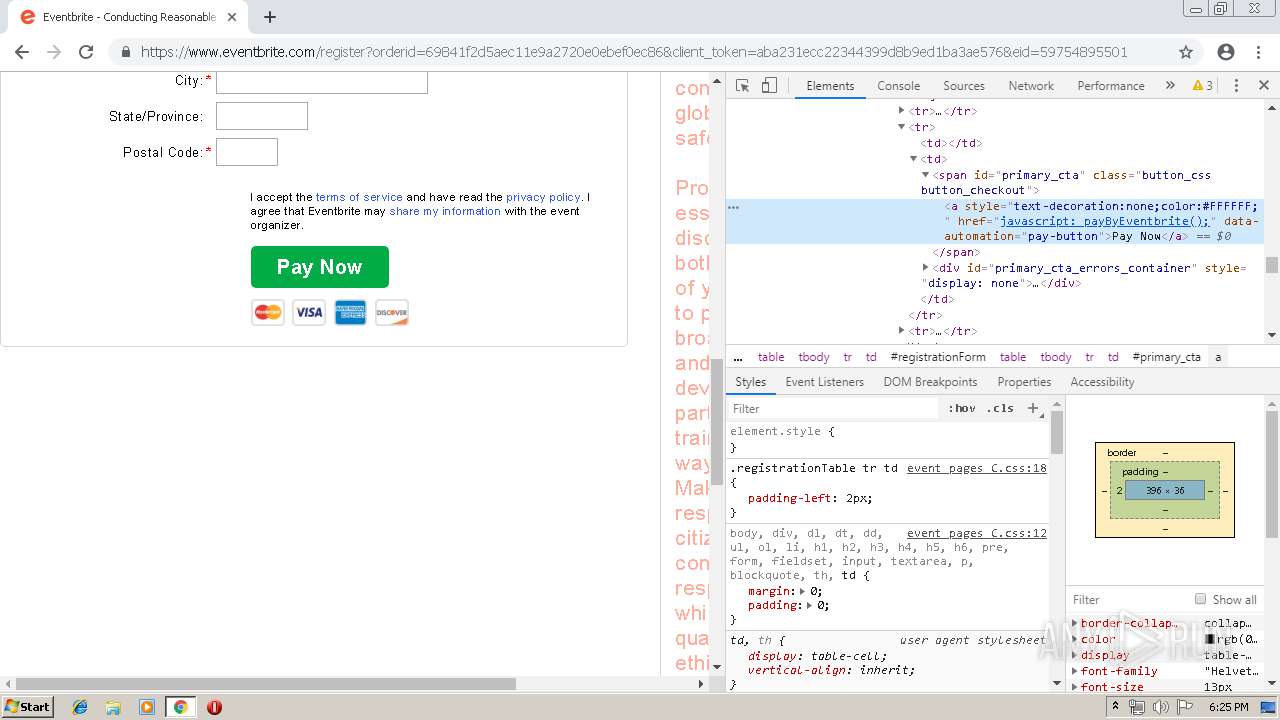The width and height of the screenshot is (1280, 720).
Task: Click the browser back arrow
Action: [22, 52]
